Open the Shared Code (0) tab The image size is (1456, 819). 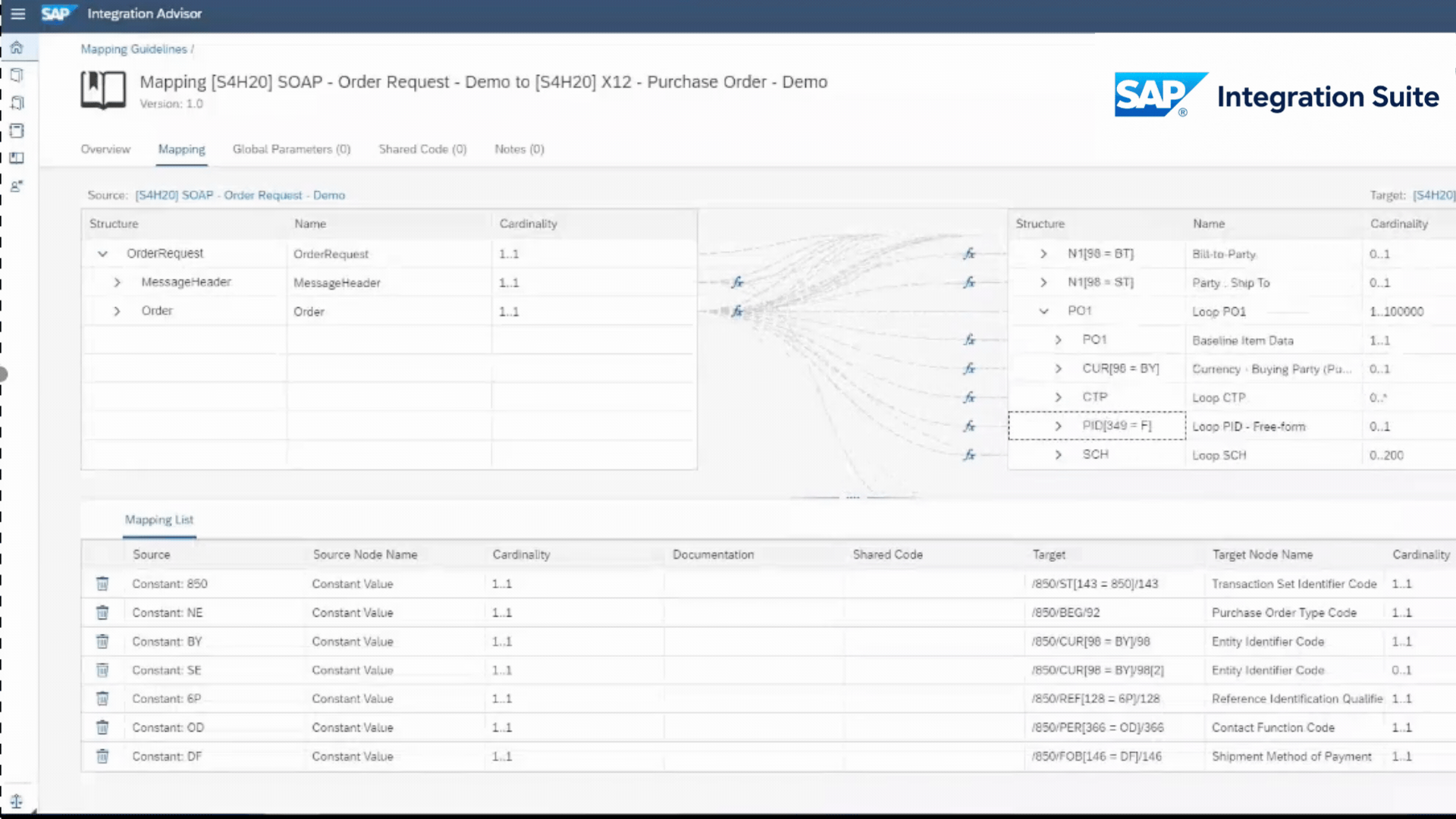coord(422,149)
